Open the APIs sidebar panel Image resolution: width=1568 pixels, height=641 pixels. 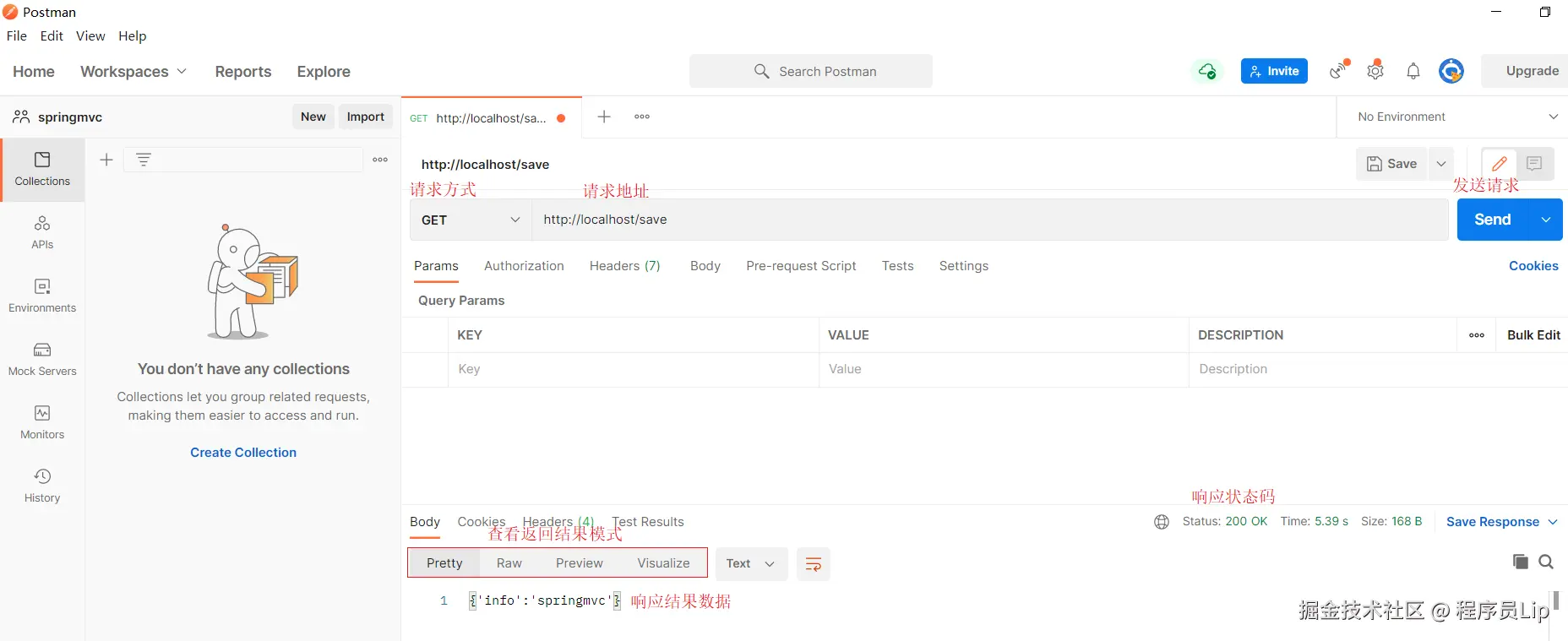pyautogui.click(x=42, y=233)
